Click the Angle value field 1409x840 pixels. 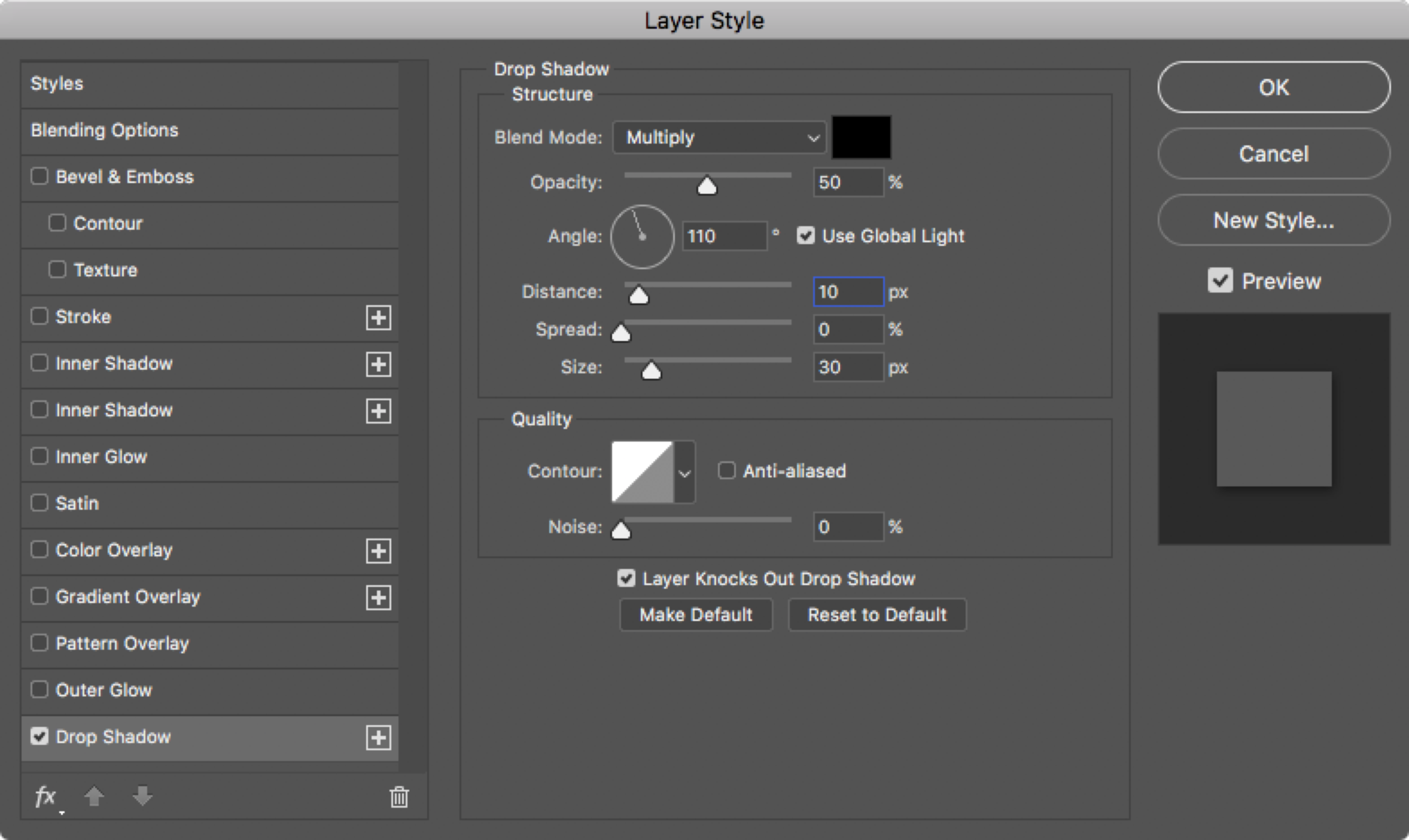point(725,236)
